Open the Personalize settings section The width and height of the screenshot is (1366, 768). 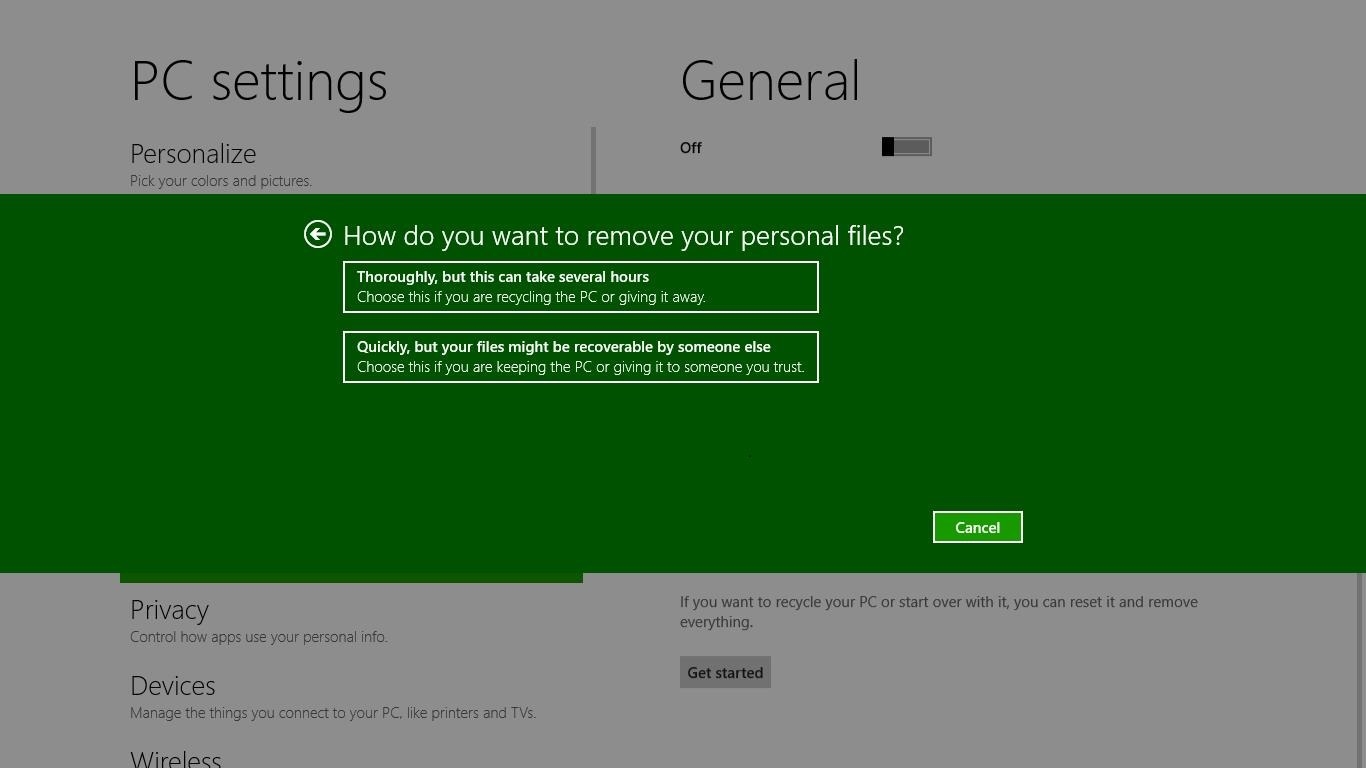point(193,153)
